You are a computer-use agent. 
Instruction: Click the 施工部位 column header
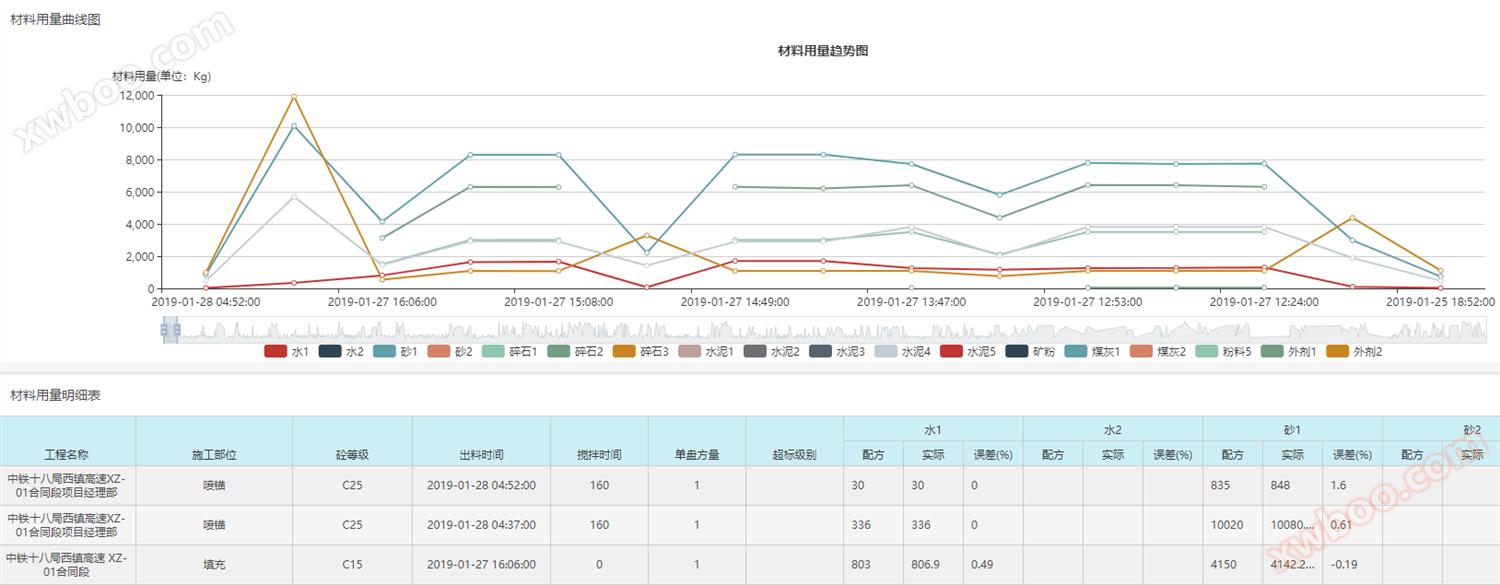click(x=214, y=454)
